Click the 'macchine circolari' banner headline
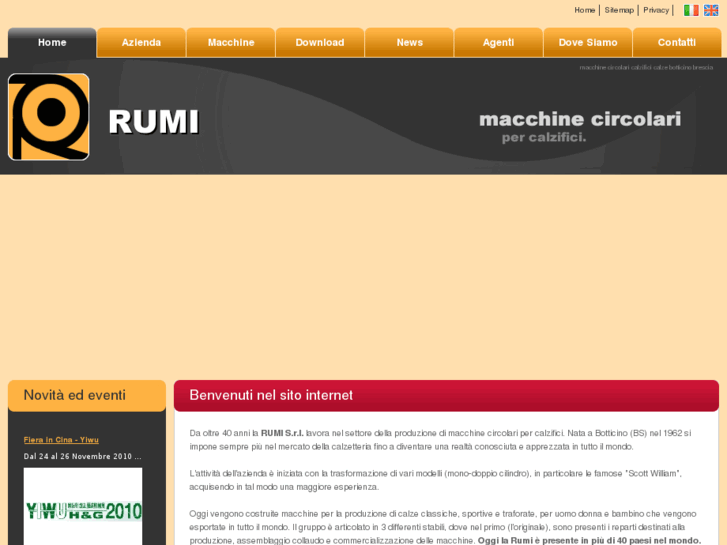The width and height of the screenshot is (727, 545). click(x=580, y=119)
